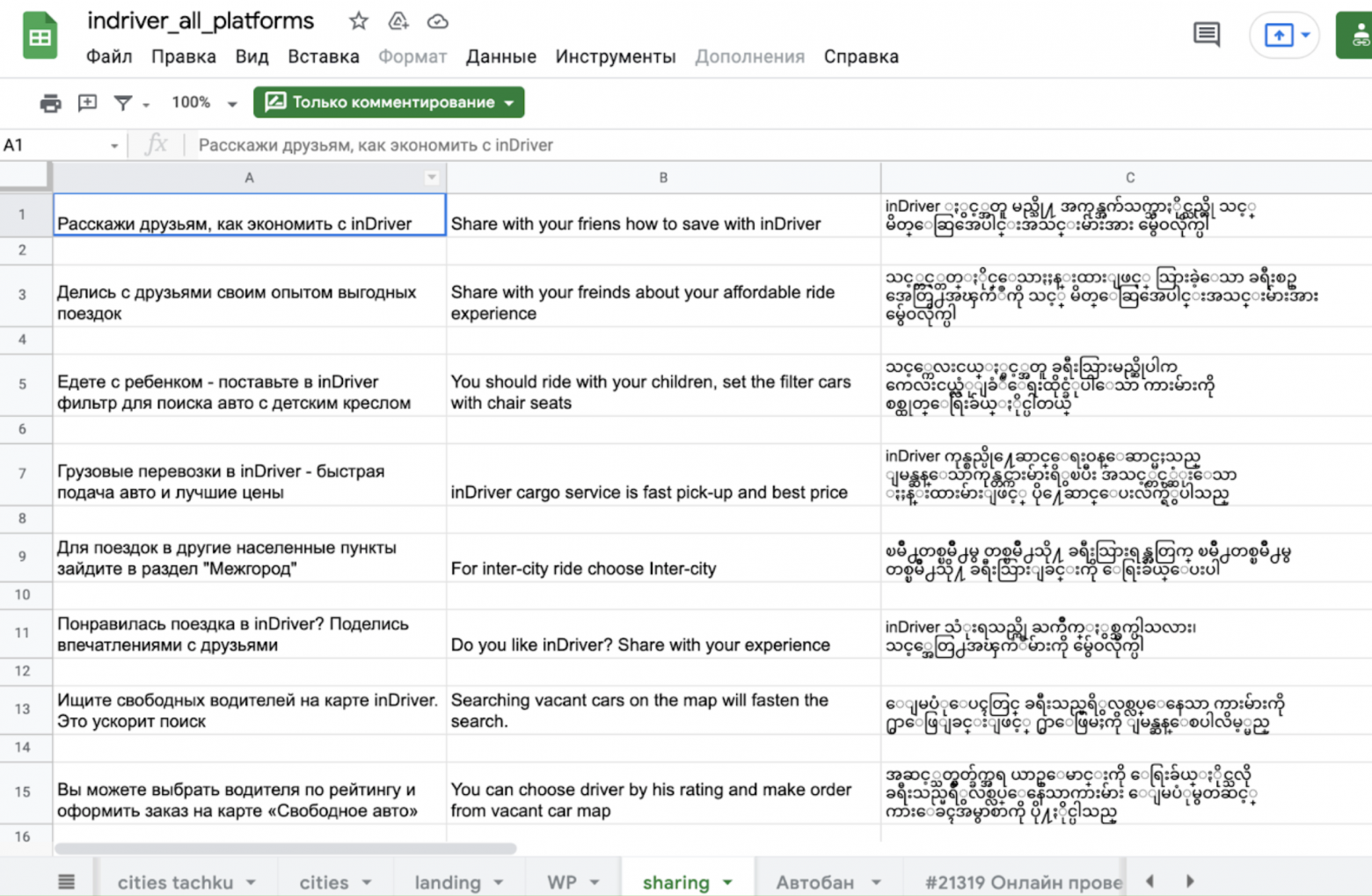Expand the Только комментирование mode dropdown
Screen dimensions: 1372x896
pyautogui.click(x=509, y=103)
